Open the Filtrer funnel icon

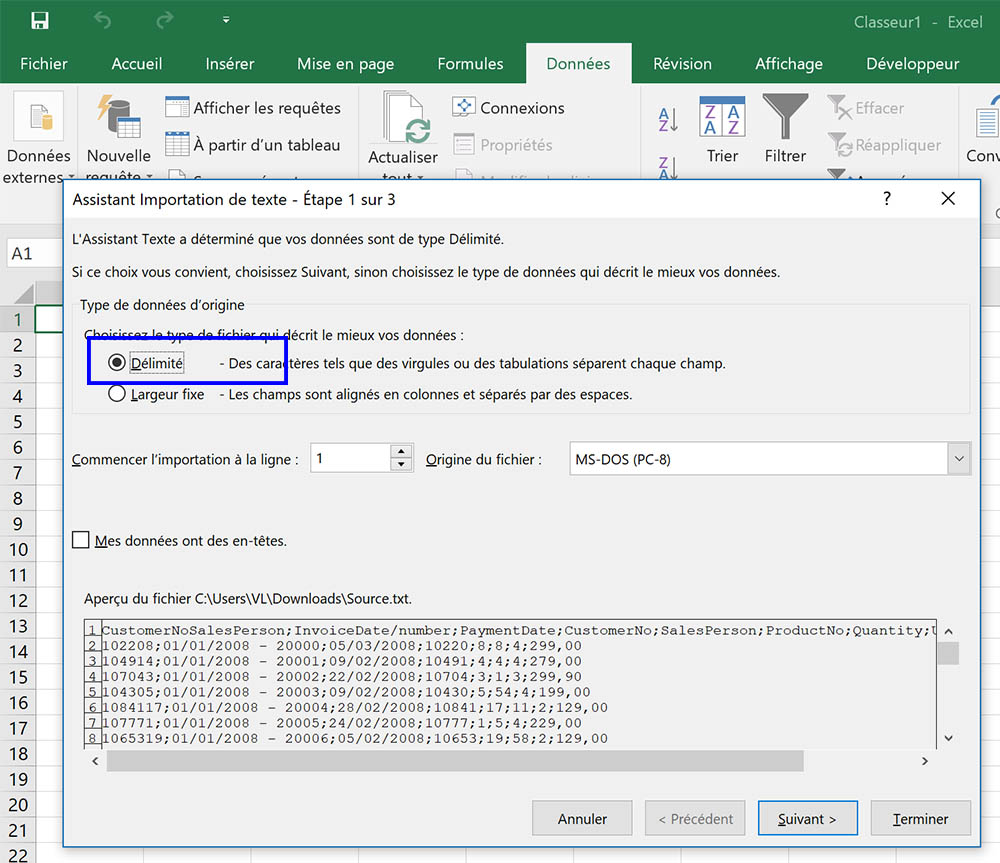click(785, 117)
